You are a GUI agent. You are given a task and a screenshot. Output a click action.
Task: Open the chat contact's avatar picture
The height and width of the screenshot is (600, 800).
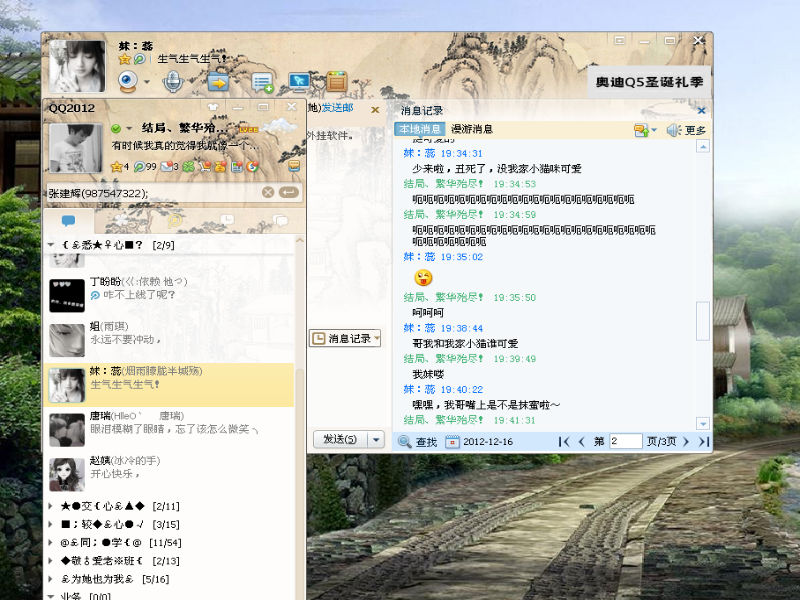coord(77,66)
